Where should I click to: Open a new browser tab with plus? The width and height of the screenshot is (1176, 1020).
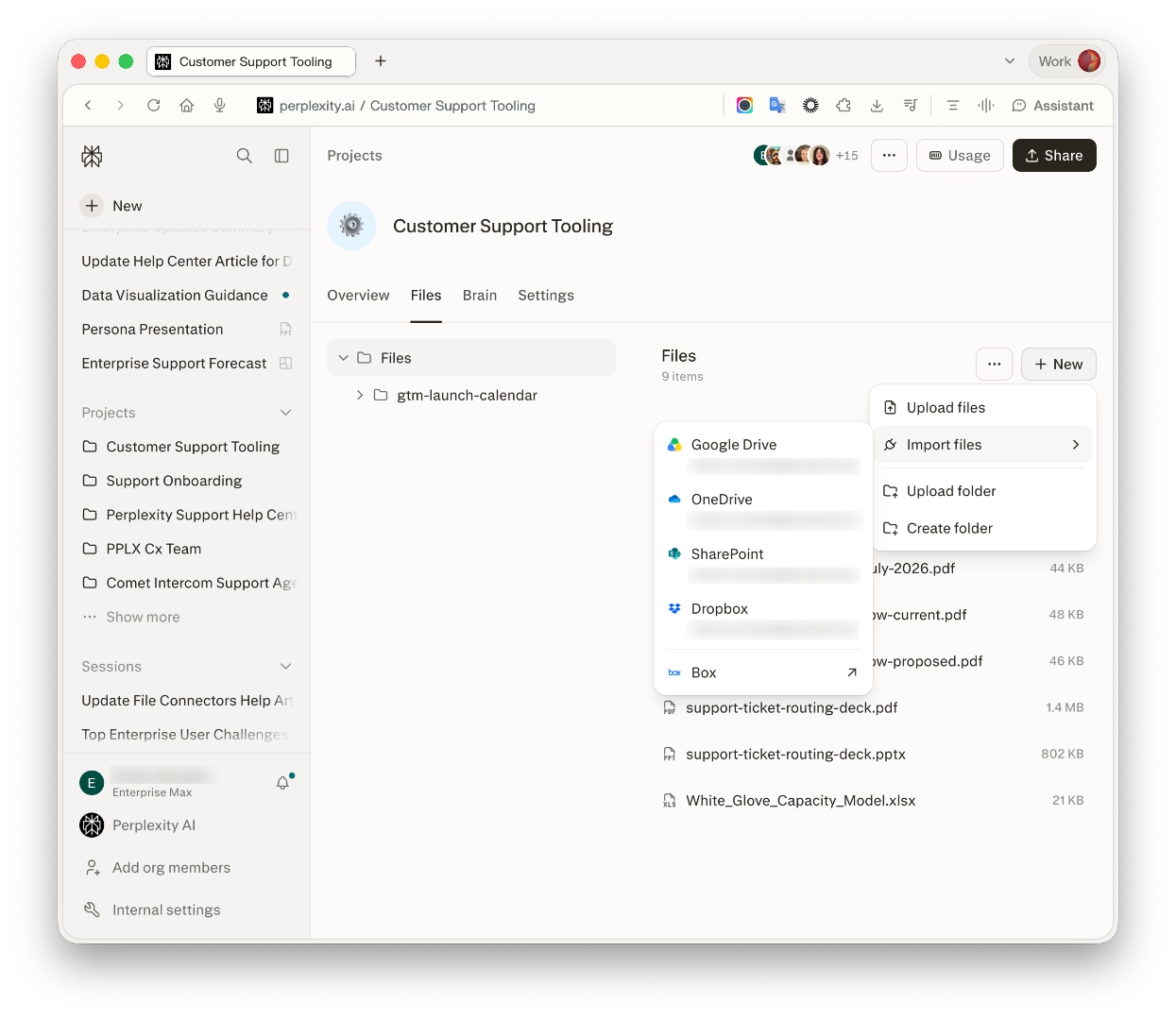coord(381,61)
